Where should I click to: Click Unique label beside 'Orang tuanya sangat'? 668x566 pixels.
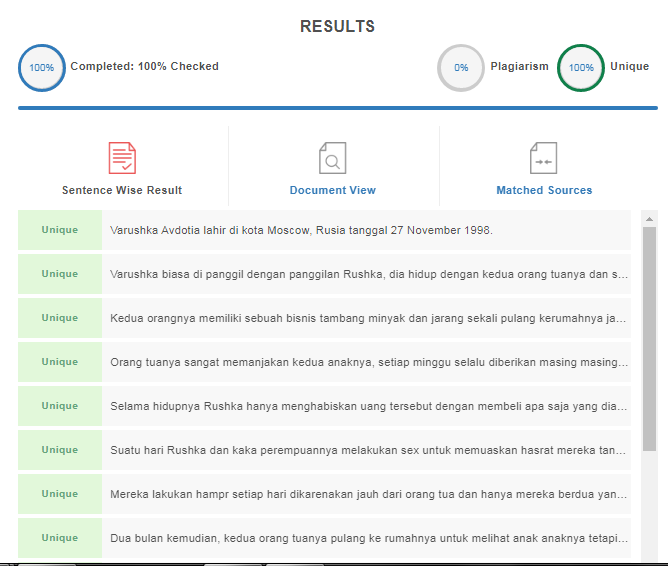tap(60, 362)
